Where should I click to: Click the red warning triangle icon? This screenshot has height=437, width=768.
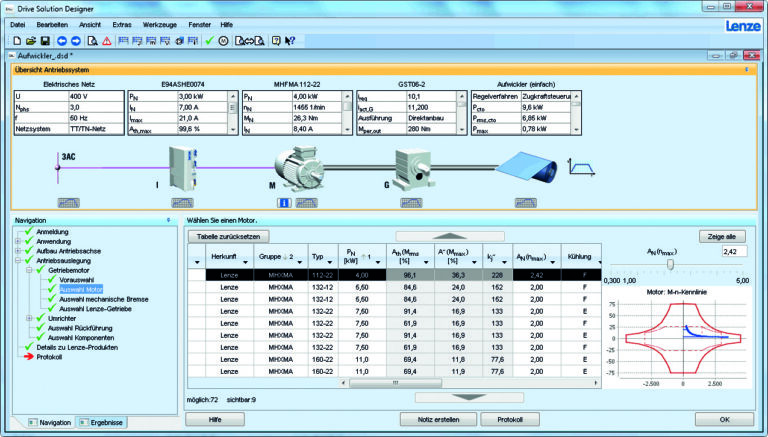[x=106, y=41]
